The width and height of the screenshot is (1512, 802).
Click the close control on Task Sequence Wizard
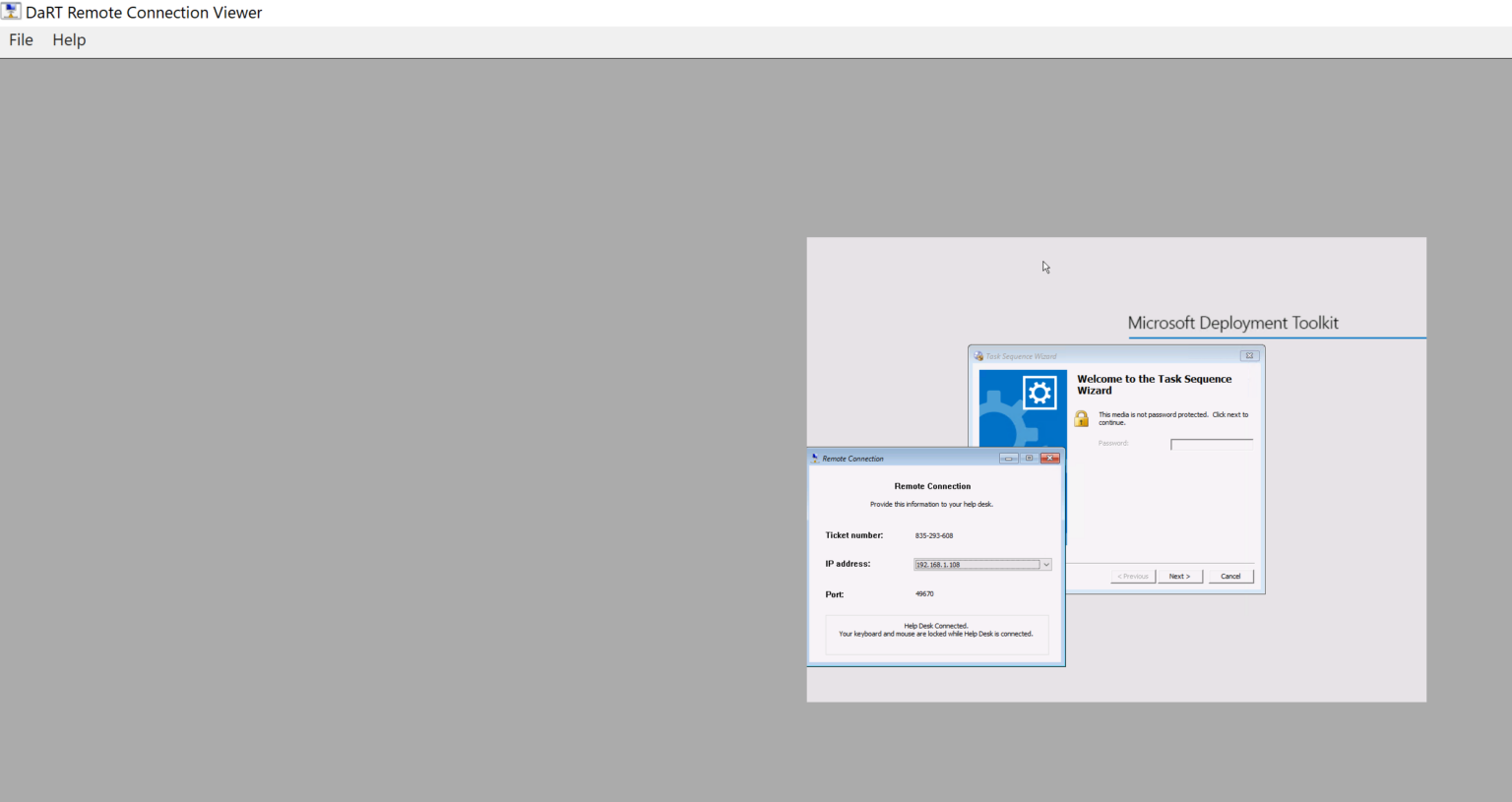[x=1248, y=355]
